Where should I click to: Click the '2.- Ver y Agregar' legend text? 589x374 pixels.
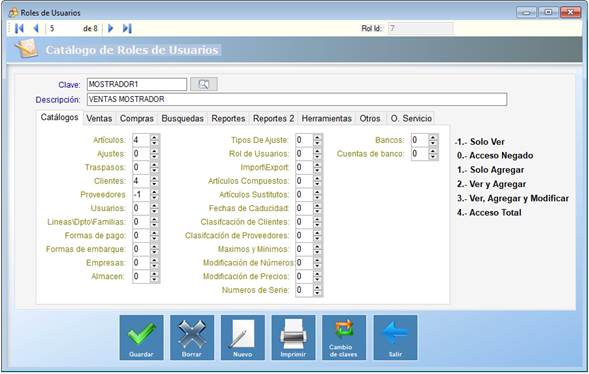(x=491, y=184)
